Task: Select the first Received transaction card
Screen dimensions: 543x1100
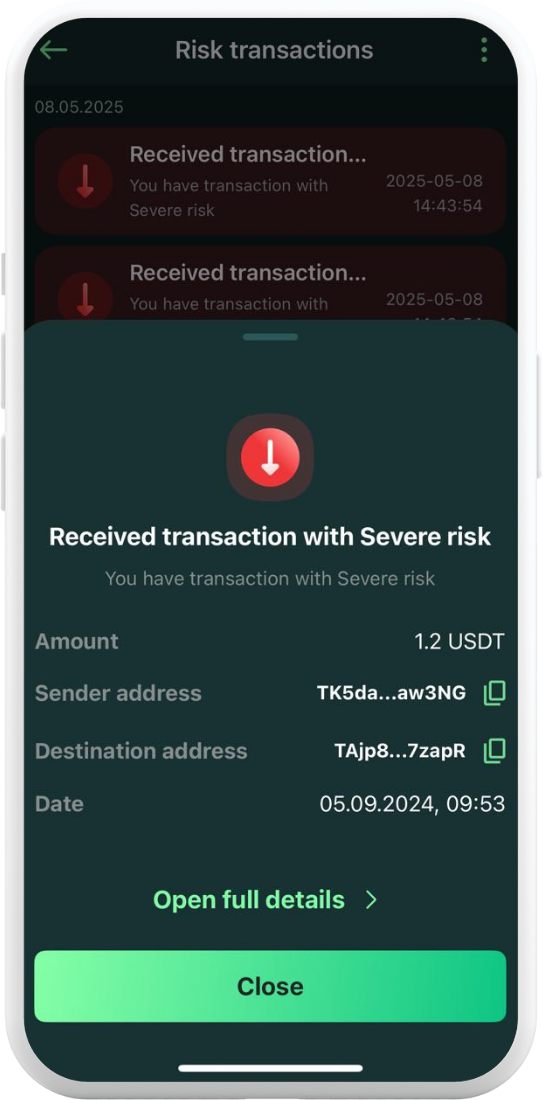Action: click(270, 181)
